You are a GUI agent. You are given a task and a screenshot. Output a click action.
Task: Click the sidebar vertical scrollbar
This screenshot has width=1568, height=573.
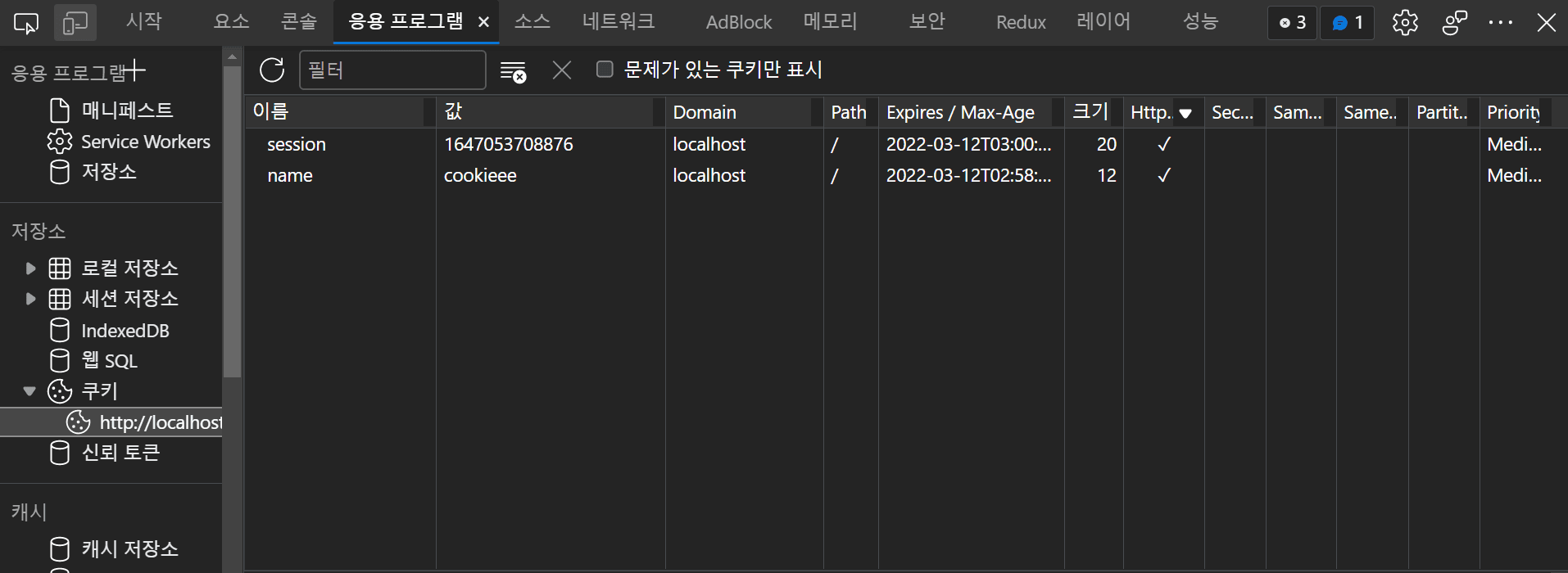click(233, 221)
